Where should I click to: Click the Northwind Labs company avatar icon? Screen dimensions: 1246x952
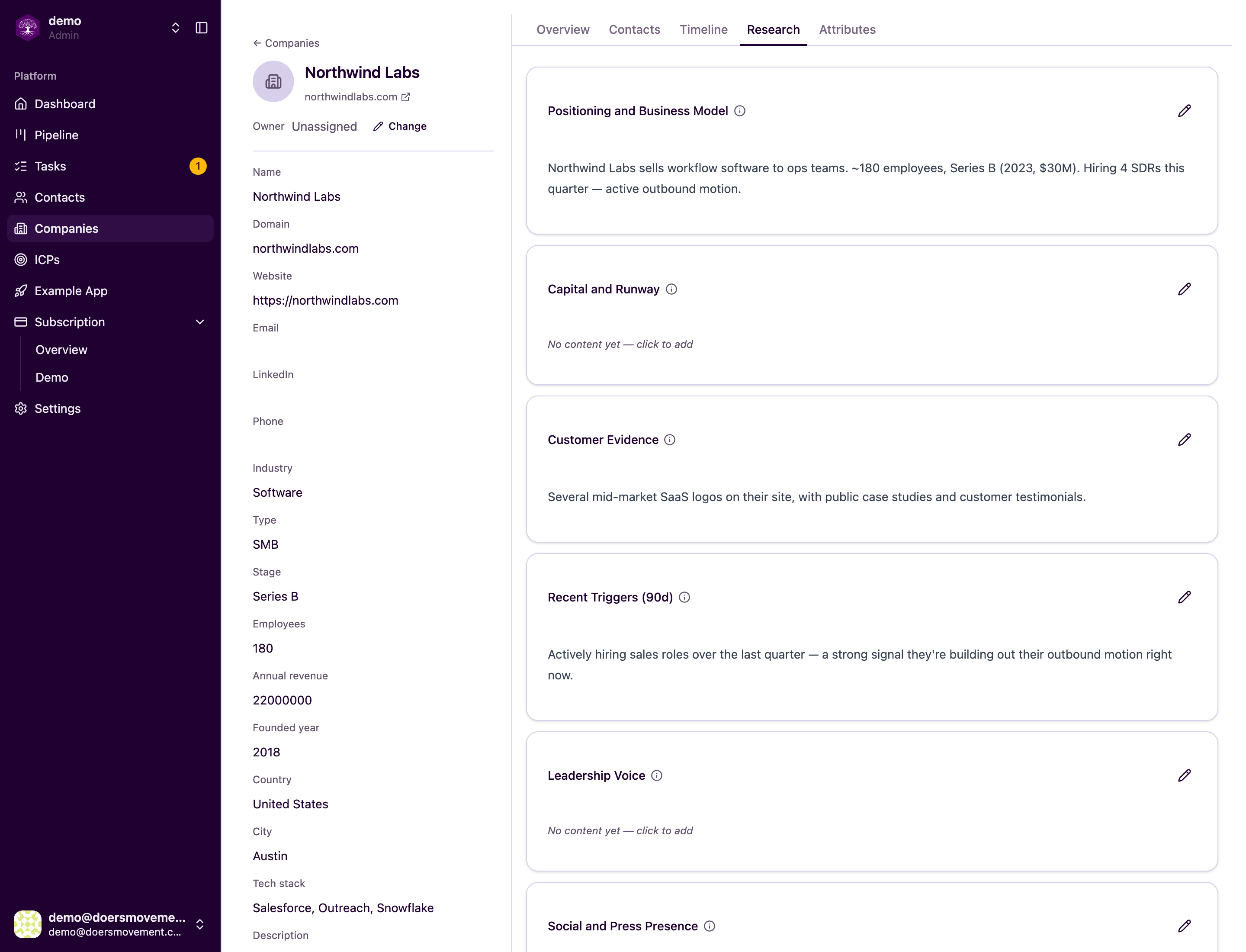pos(273,82)
